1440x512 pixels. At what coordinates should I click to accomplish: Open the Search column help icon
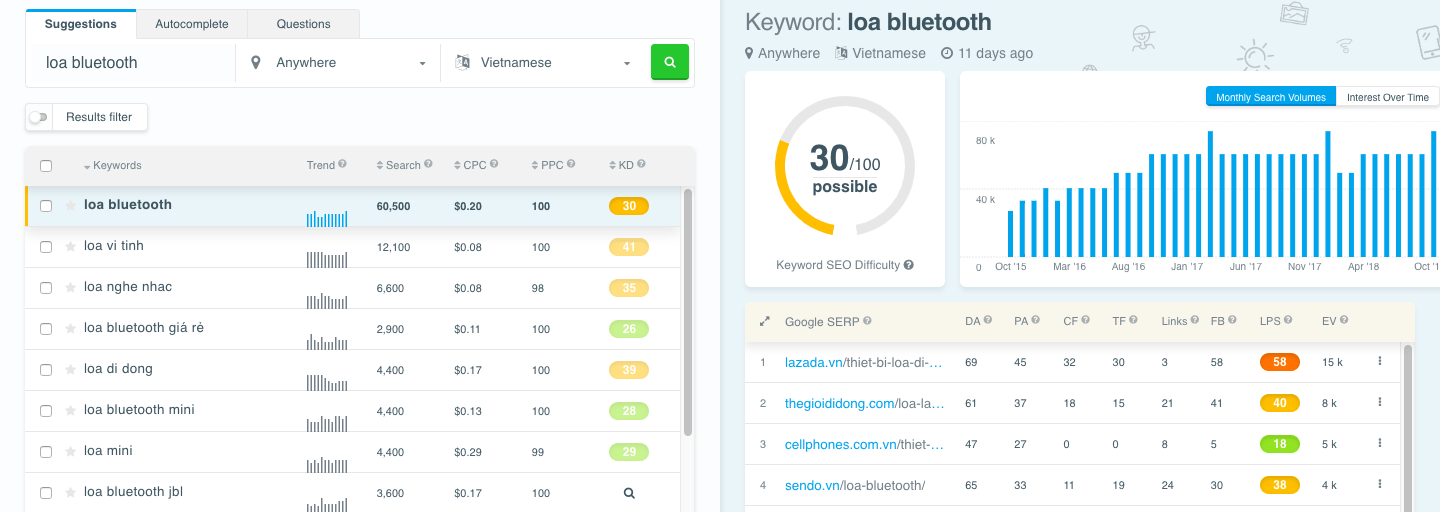click(428, 164)
